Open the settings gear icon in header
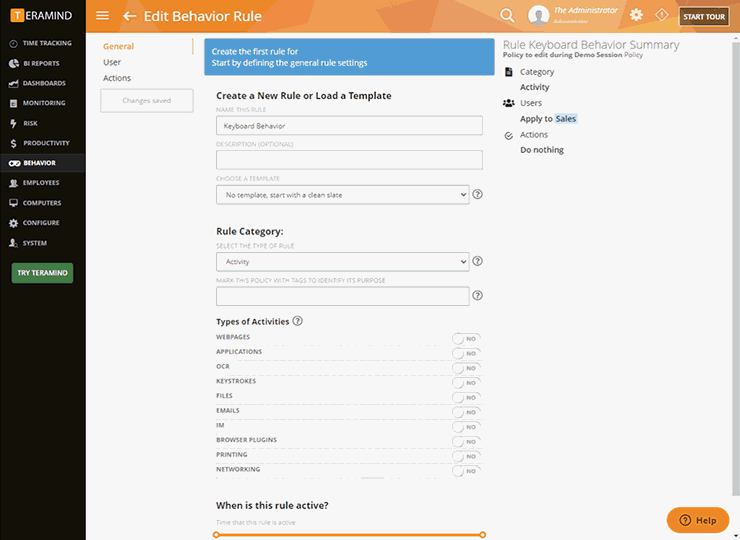740x540 pixels. pyautogui.click(x=636, y=15)
